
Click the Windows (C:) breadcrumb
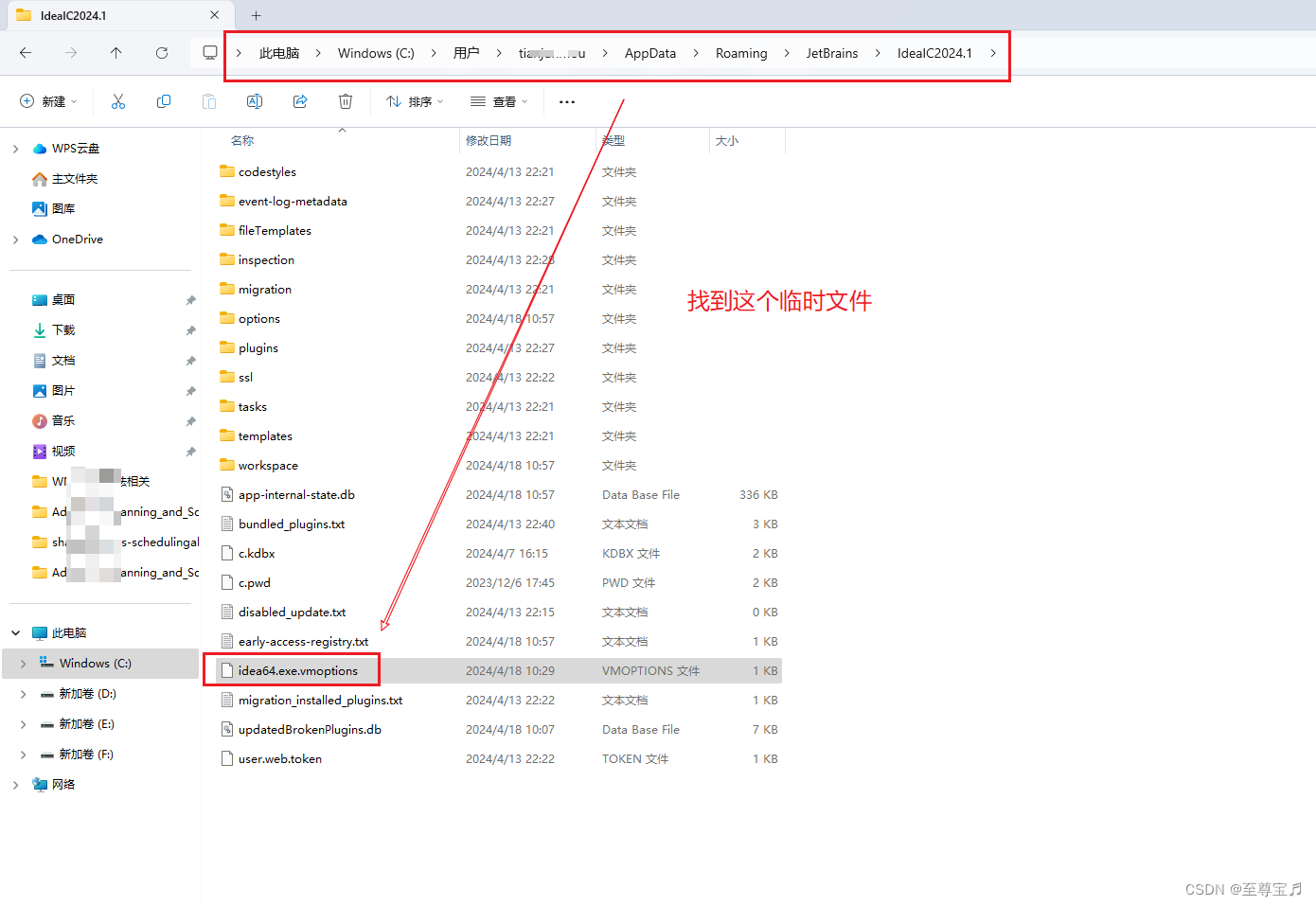[x=376, y=53]
